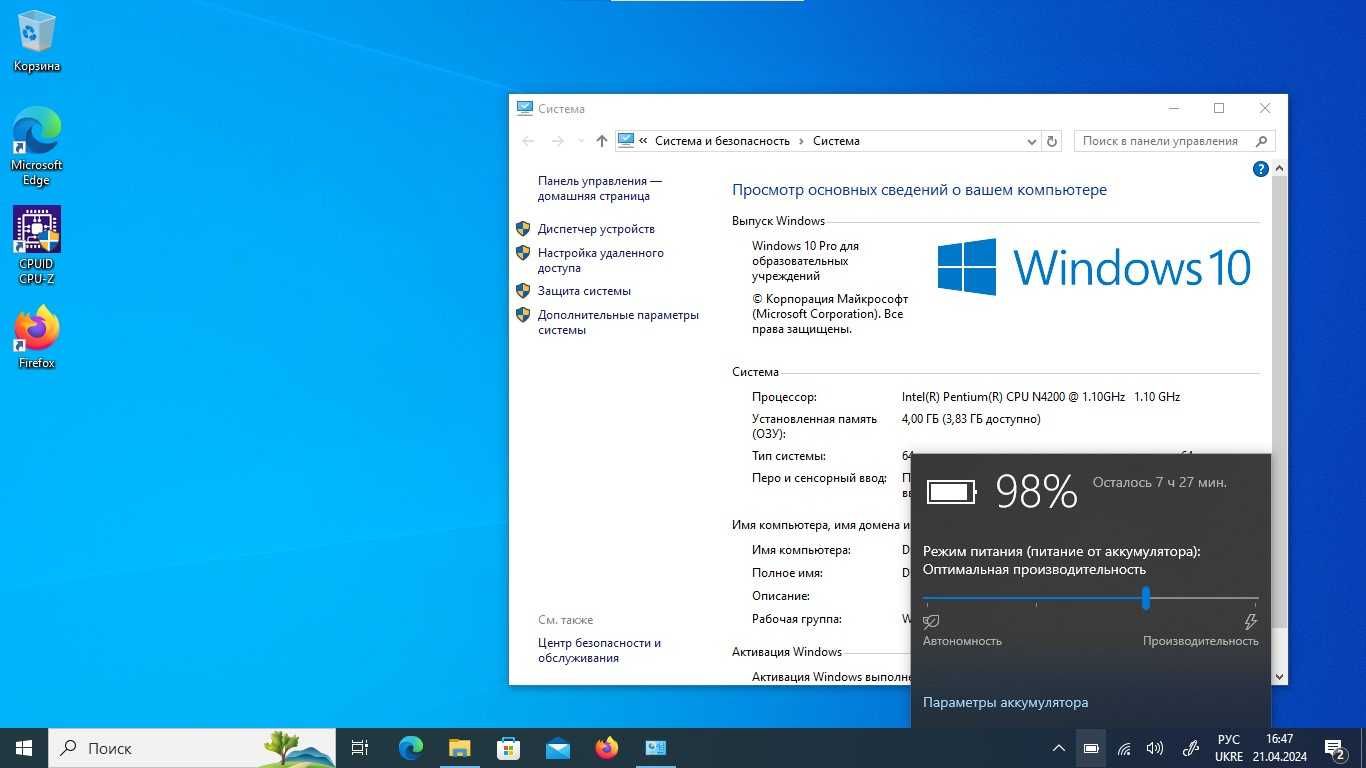1366x768 pixels.
Task: Click the forward navigation arrow
Action: 558,141
